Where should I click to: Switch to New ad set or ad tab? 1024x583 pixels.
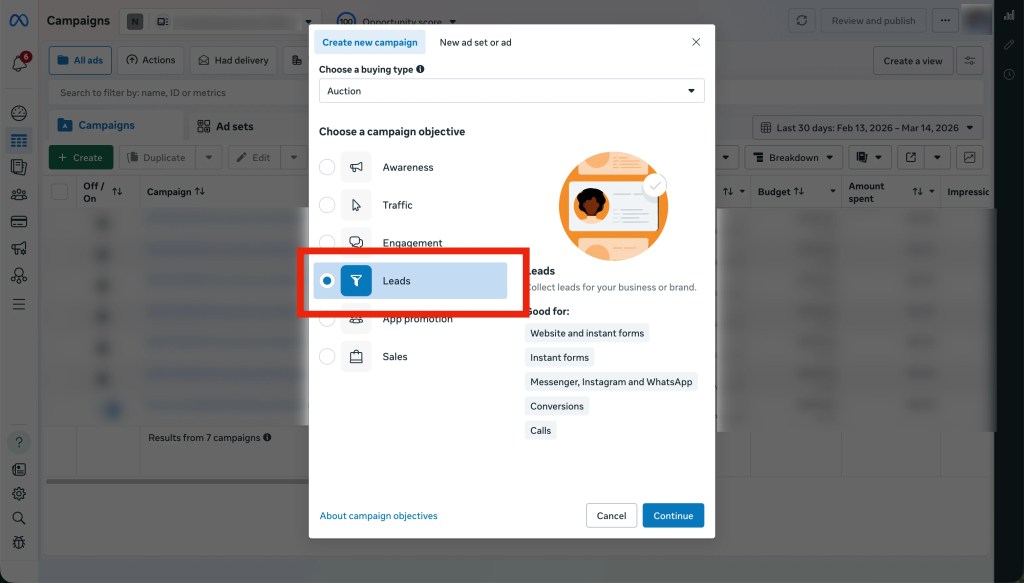coord(475,42)
